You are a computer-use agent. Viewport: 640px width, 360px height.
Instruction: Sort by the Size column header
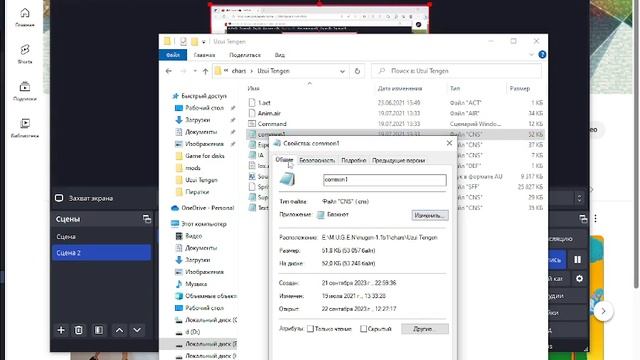tap(520, 89)
